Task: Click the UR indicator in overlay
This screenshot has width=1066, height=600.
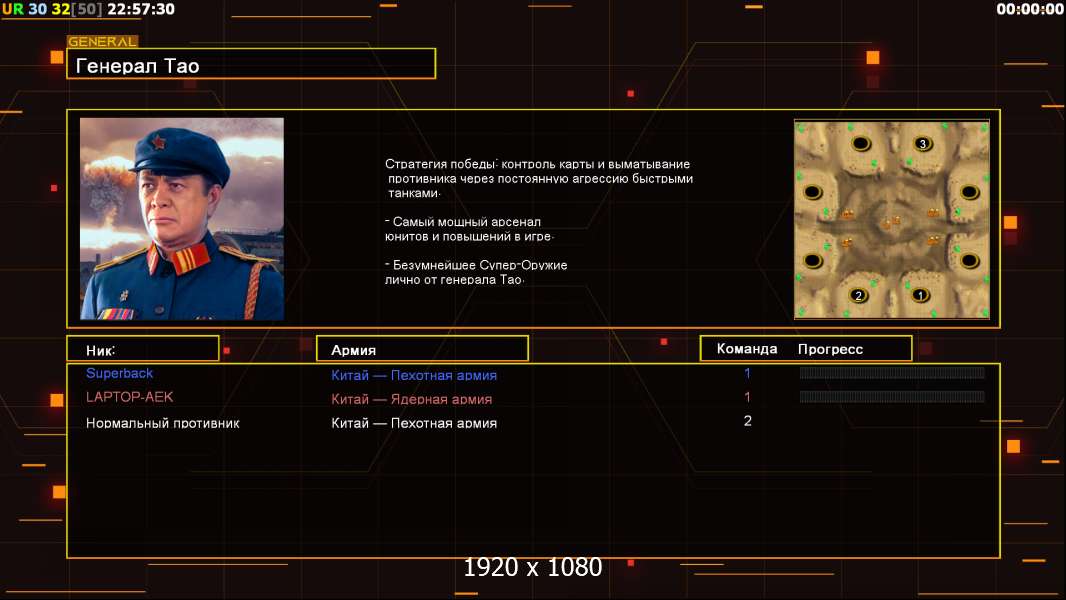Action: click(12, 9)
